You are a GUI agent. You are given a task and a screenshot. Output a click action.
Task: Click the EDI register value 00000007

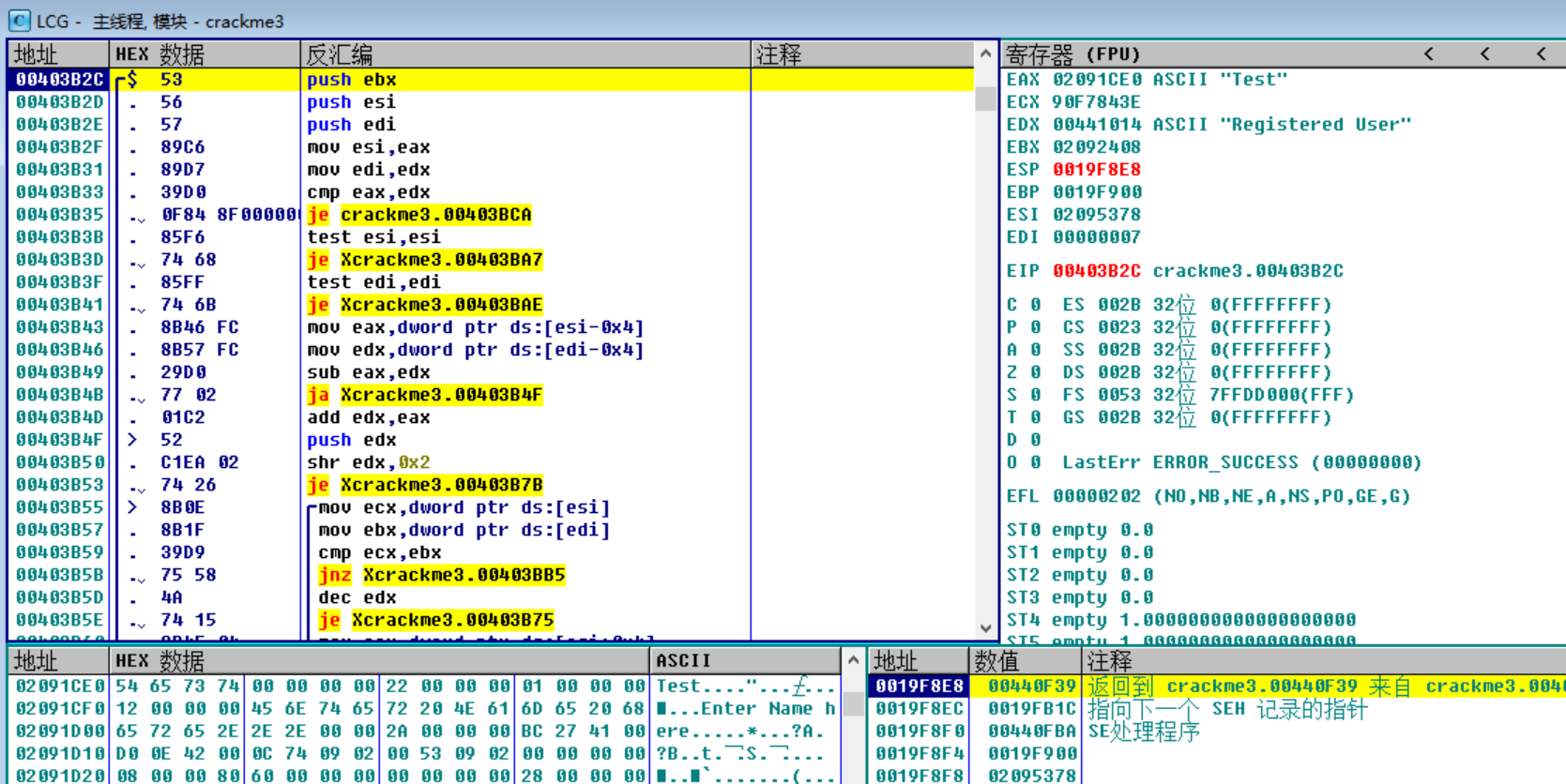tap(1097, 237)
